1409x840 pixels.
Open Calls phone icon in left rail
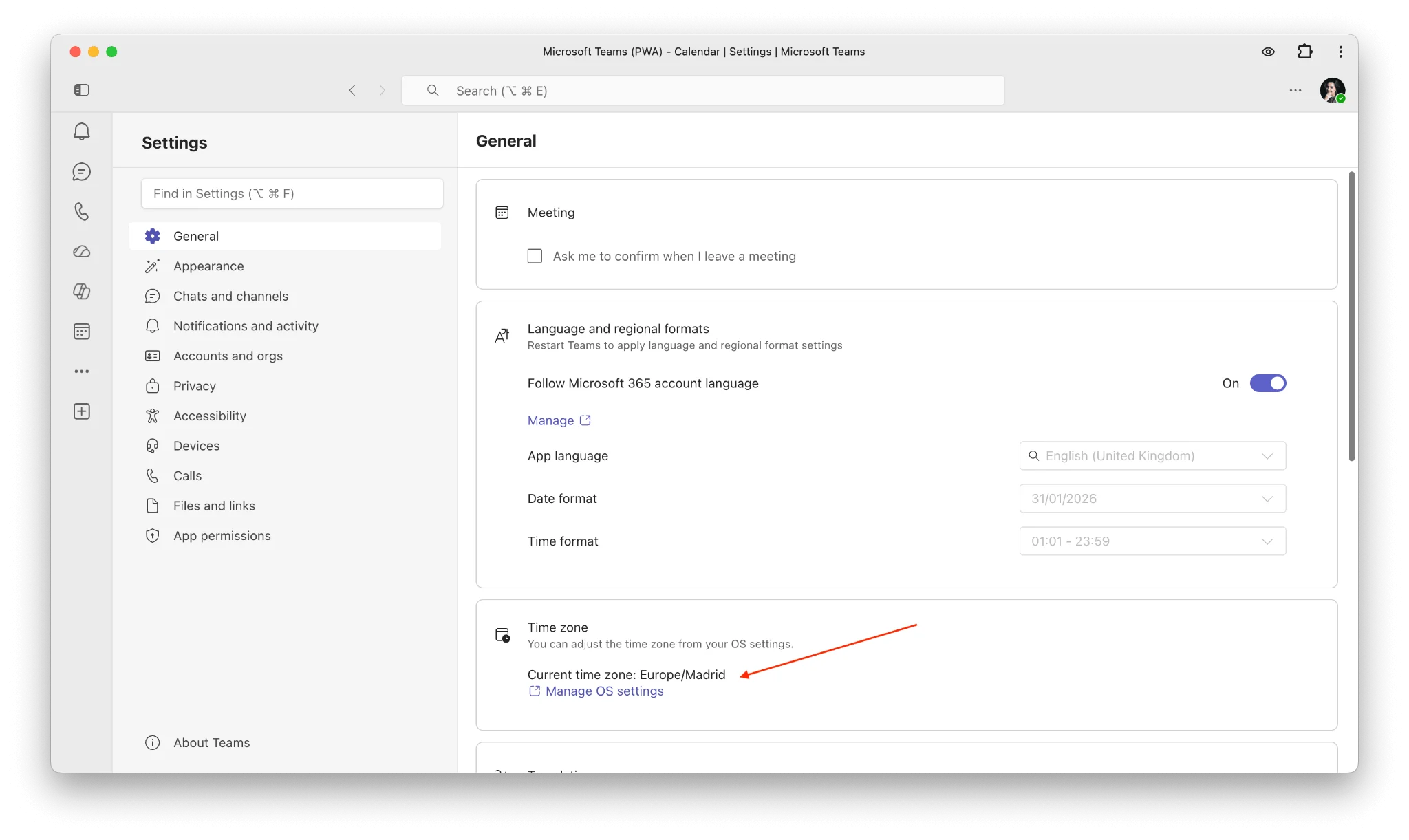[x=81, y=211]
